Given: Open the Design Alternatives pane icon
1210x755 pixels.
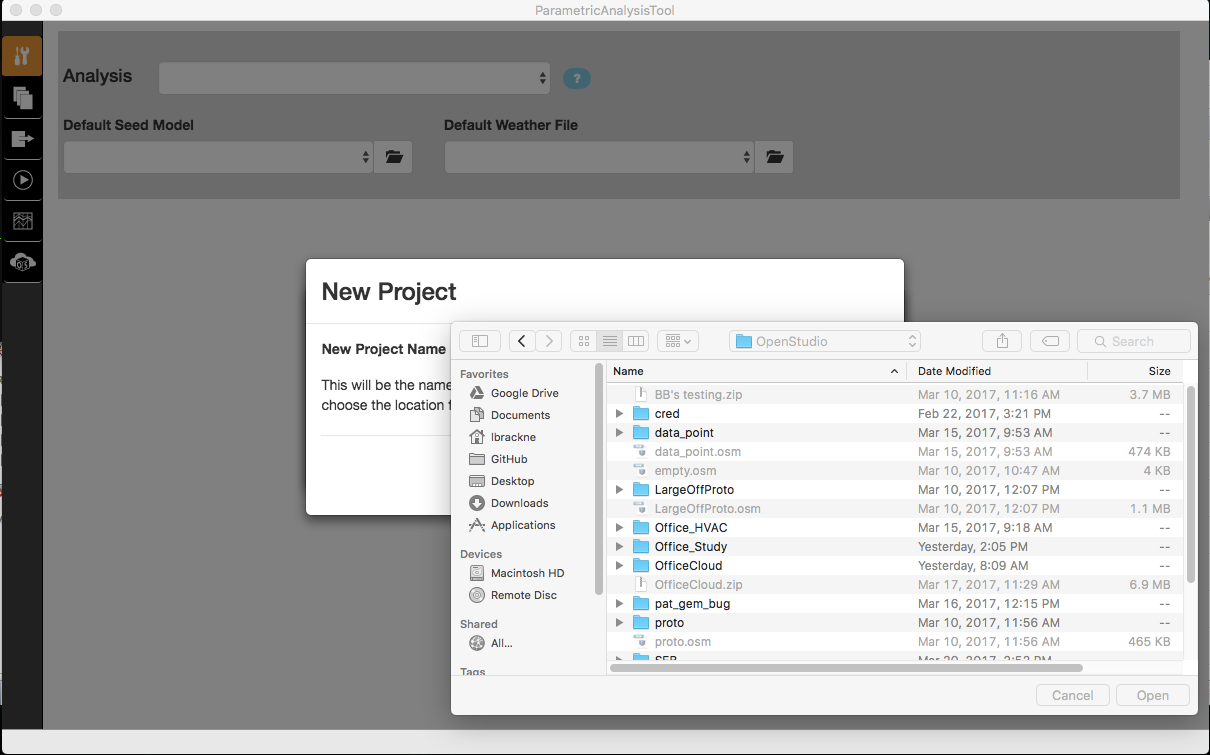Looking at the screenshot, I should 22,98.
